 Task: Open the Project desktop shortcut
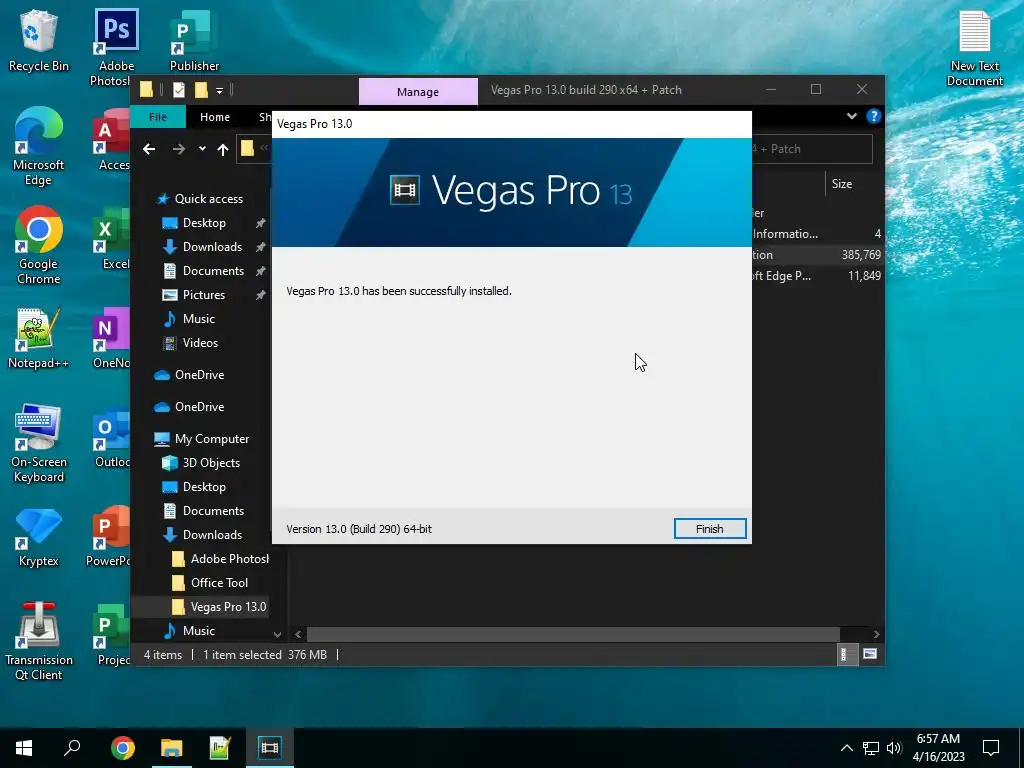click(112, 635)
